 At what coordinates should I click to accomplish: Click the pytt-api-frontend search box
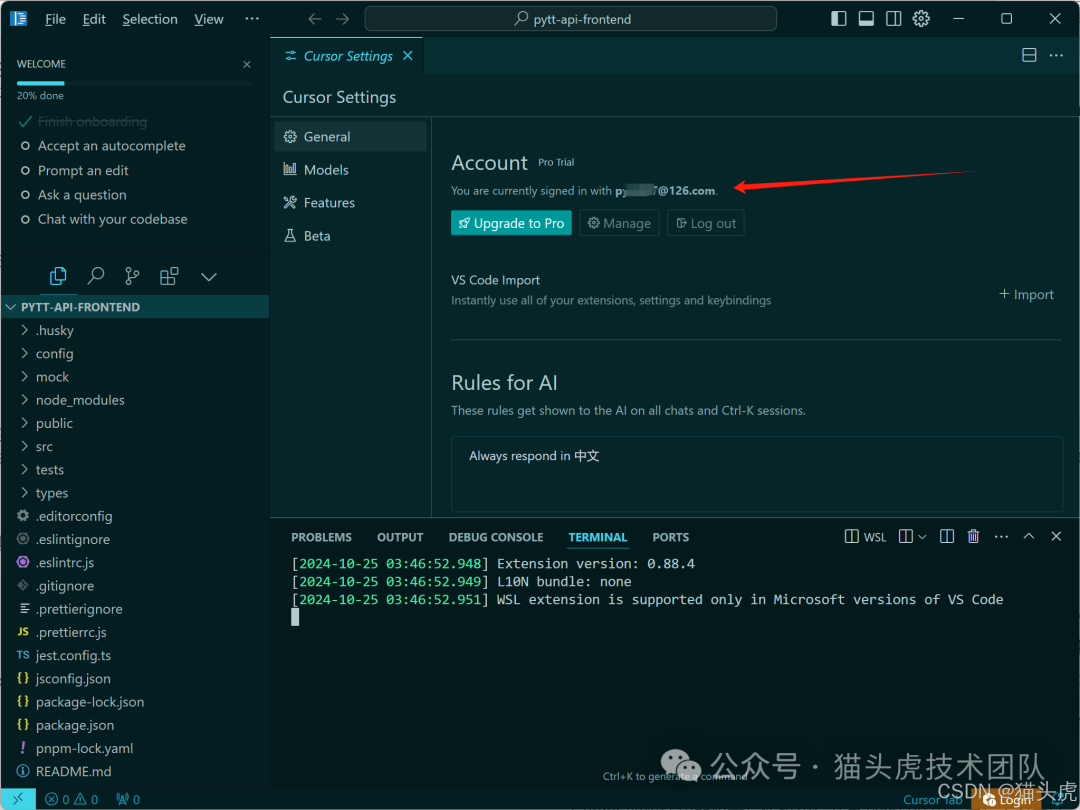(570, 19)
